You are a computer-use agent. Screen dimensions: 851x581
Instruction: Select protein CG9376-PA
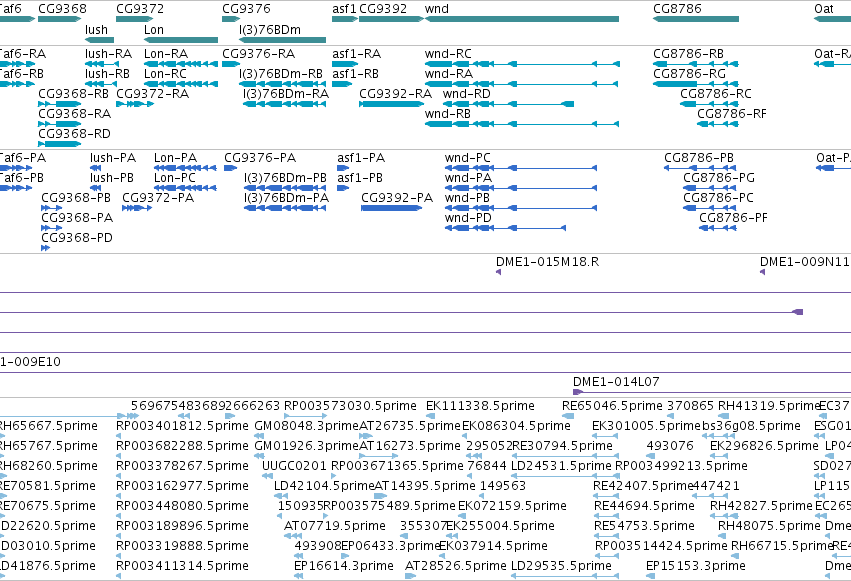point(231,168)
